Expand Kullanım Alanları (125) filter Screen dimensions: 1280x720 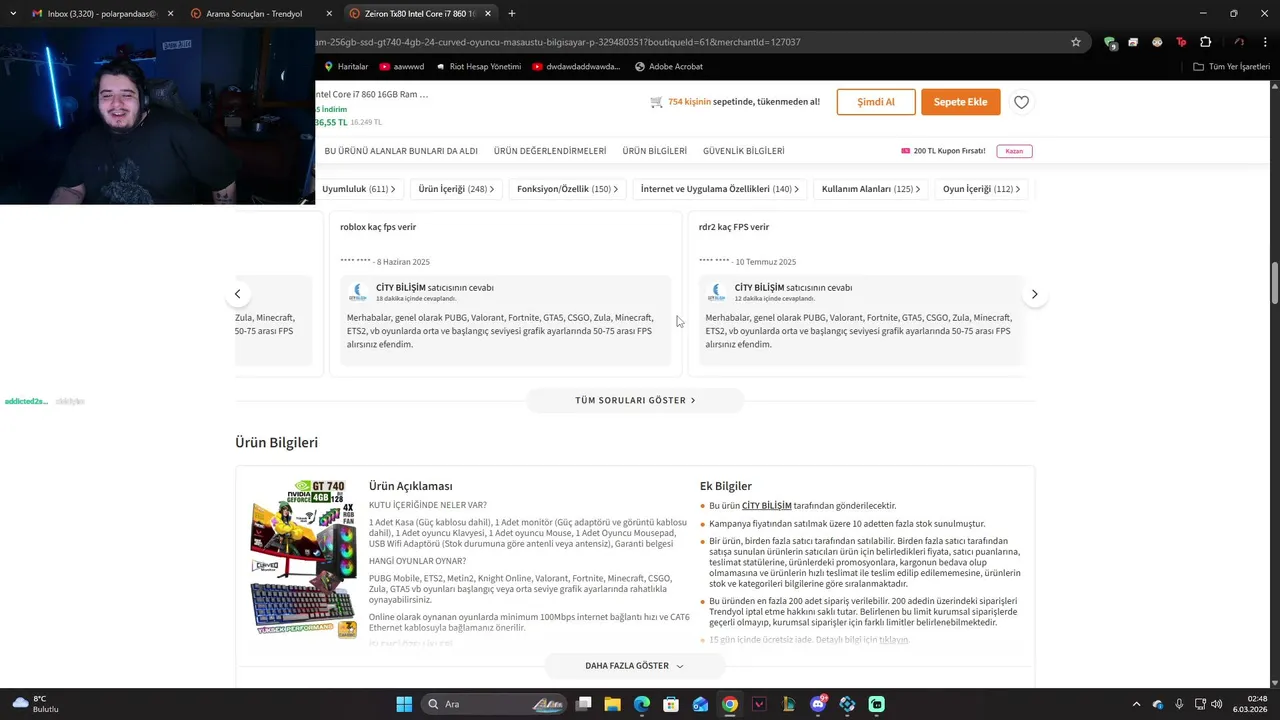[x=871, y=188]
